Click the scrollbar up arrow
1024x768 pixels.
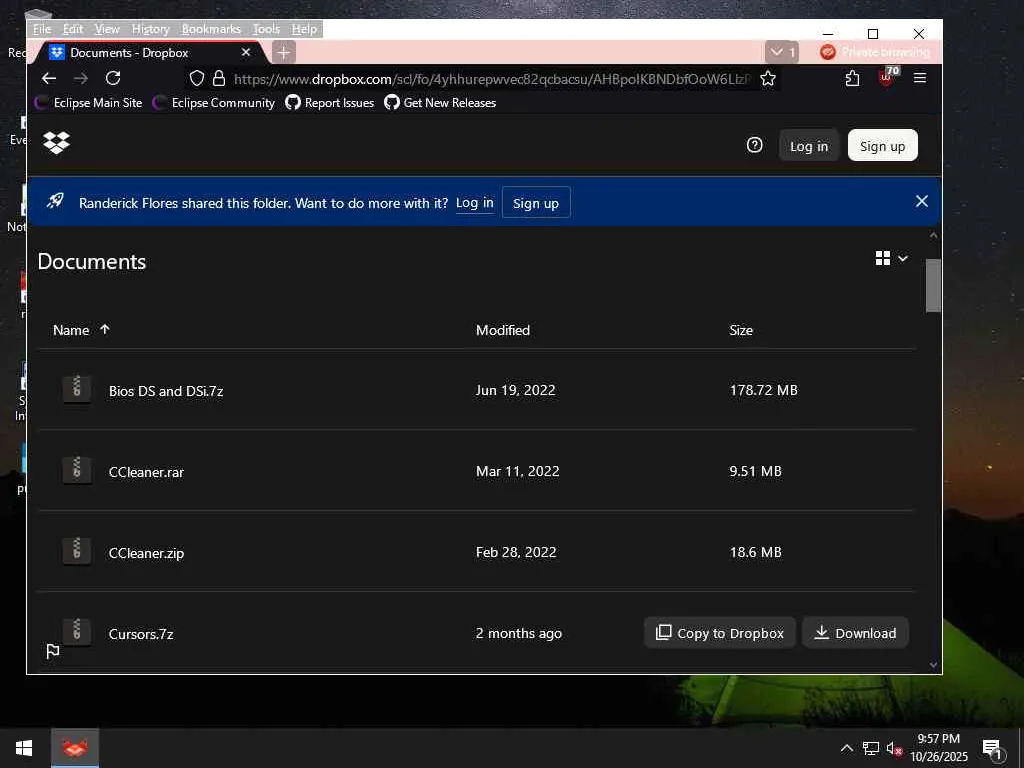[933, 235]
